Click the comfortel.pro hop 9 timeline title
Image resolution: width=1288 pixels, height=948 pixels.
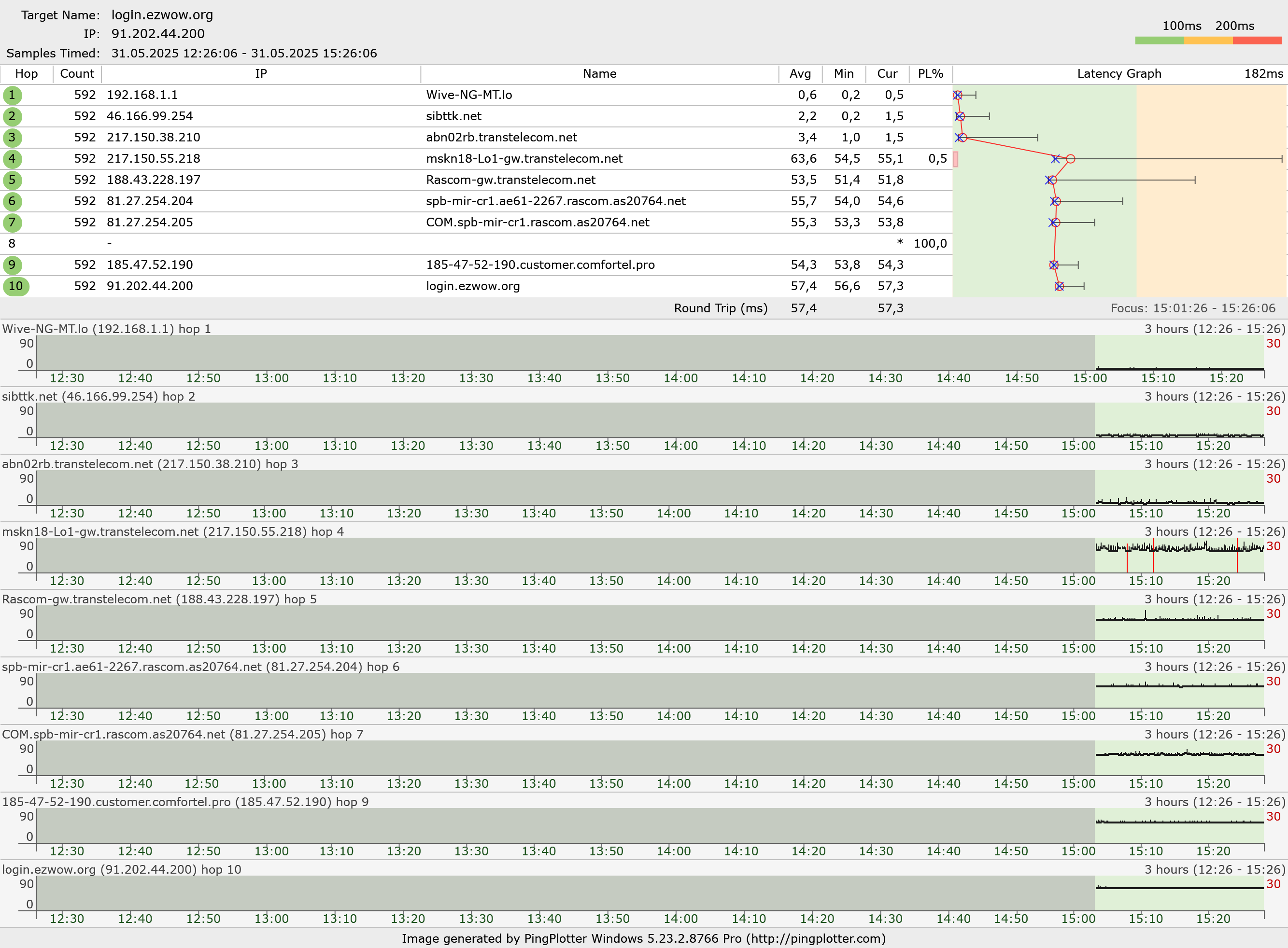(x=185, y=802)
